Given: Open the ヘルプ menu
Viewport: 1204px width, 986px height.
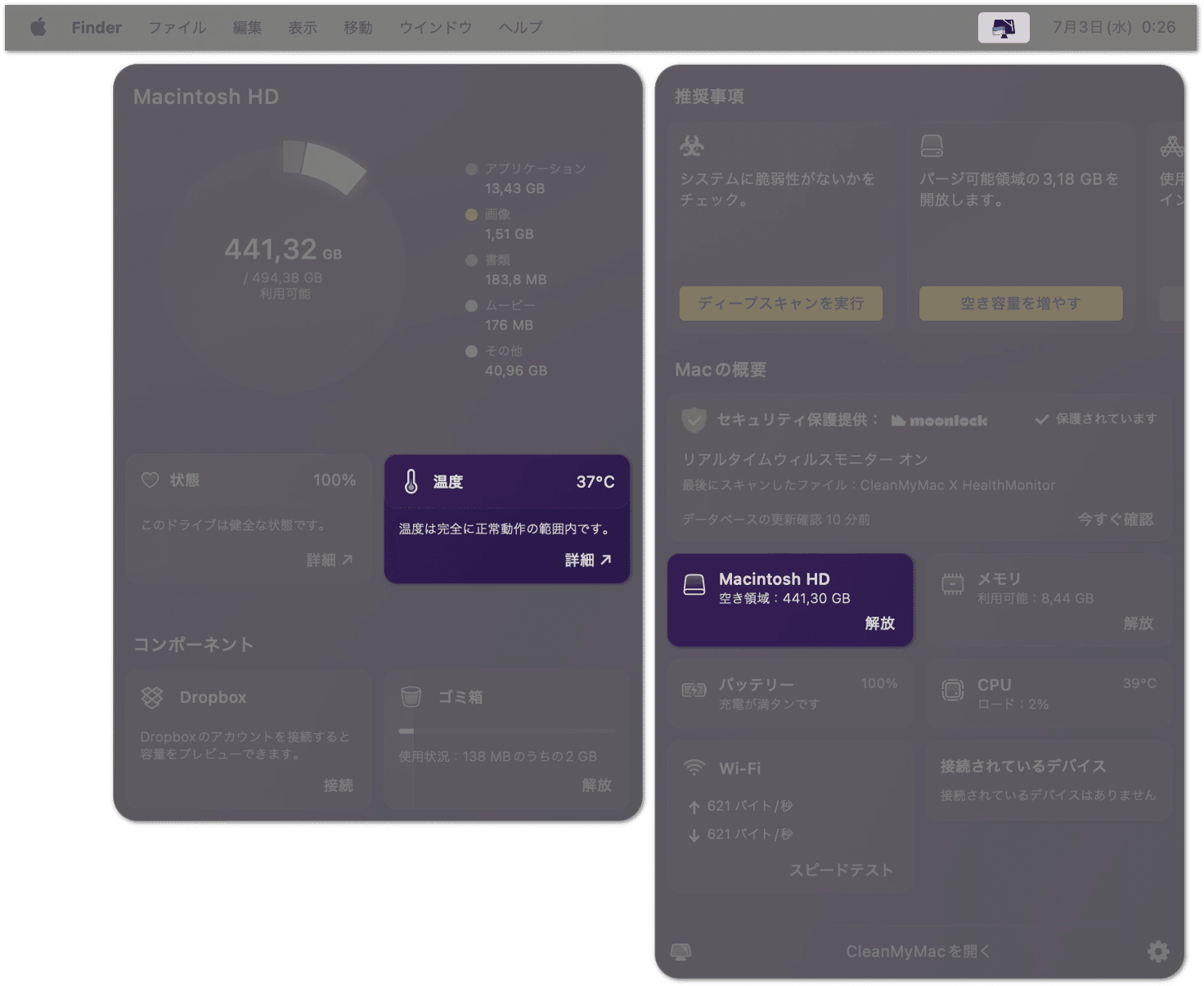Looking at the screenshot, I should 521,27.
